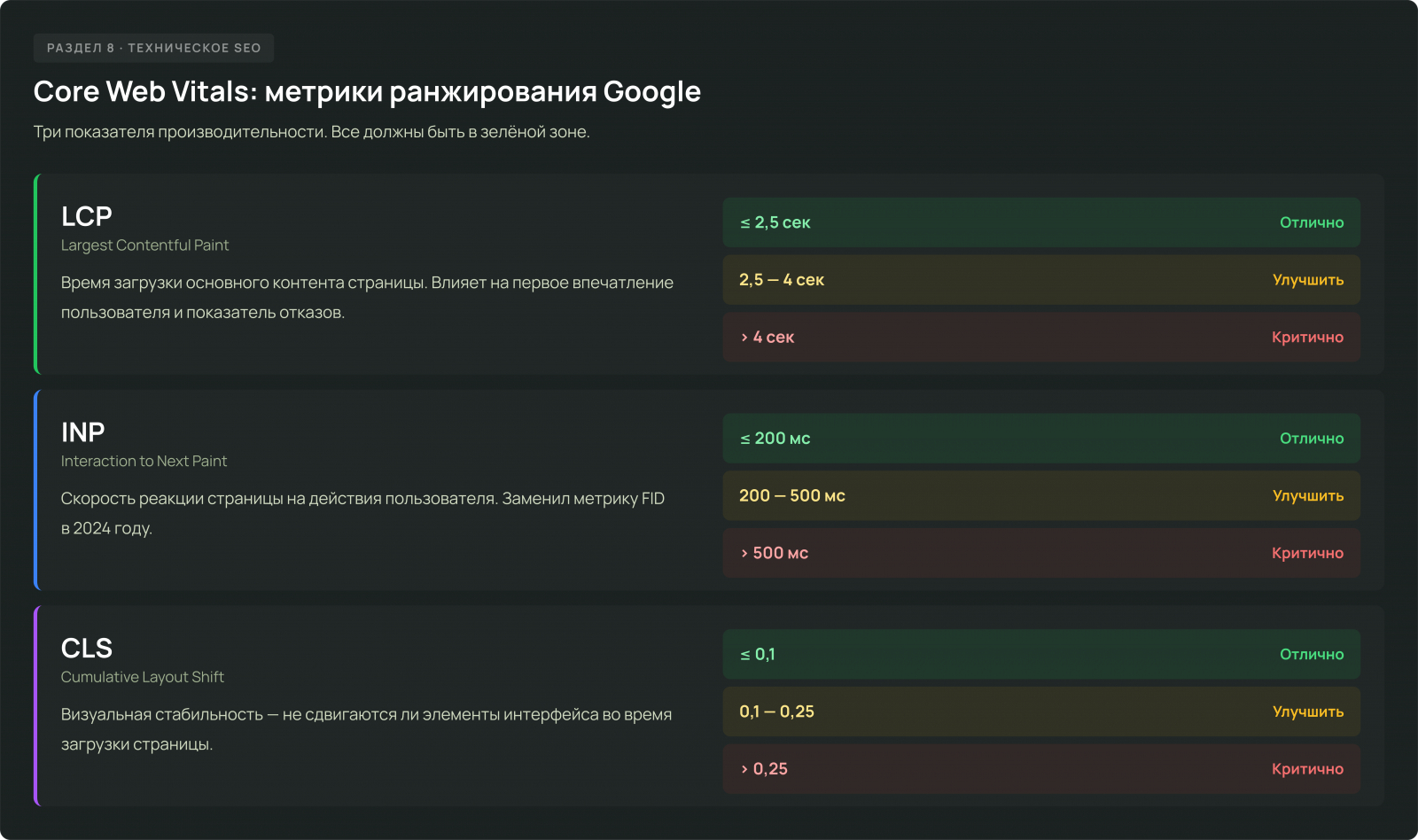The height and width of the screenshot is (840, 1418).
Task: Click the subtitle about the green zone
Action: point(311,132)
